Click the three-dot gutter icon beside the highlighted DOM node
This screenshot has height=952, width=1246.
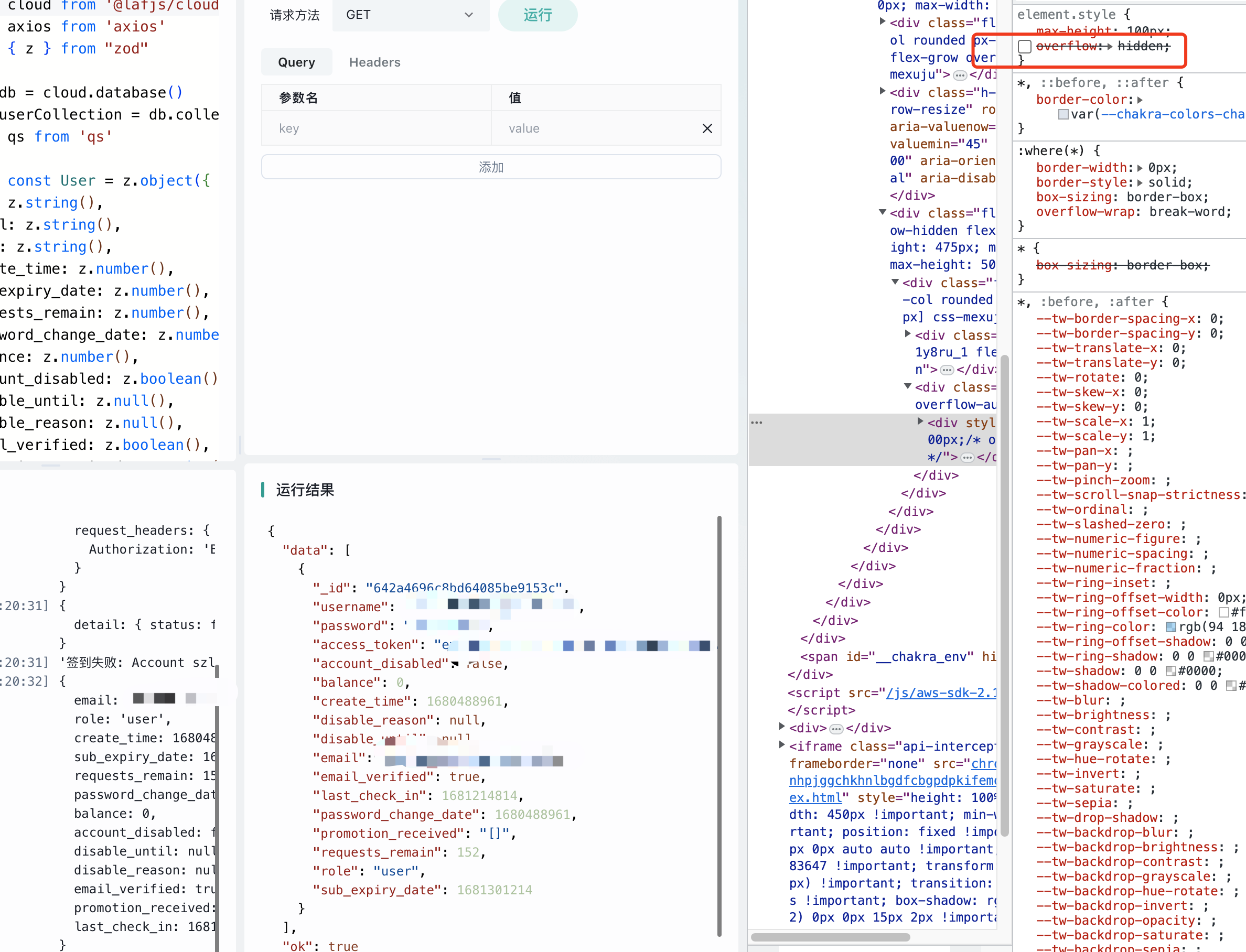[757, 422]
